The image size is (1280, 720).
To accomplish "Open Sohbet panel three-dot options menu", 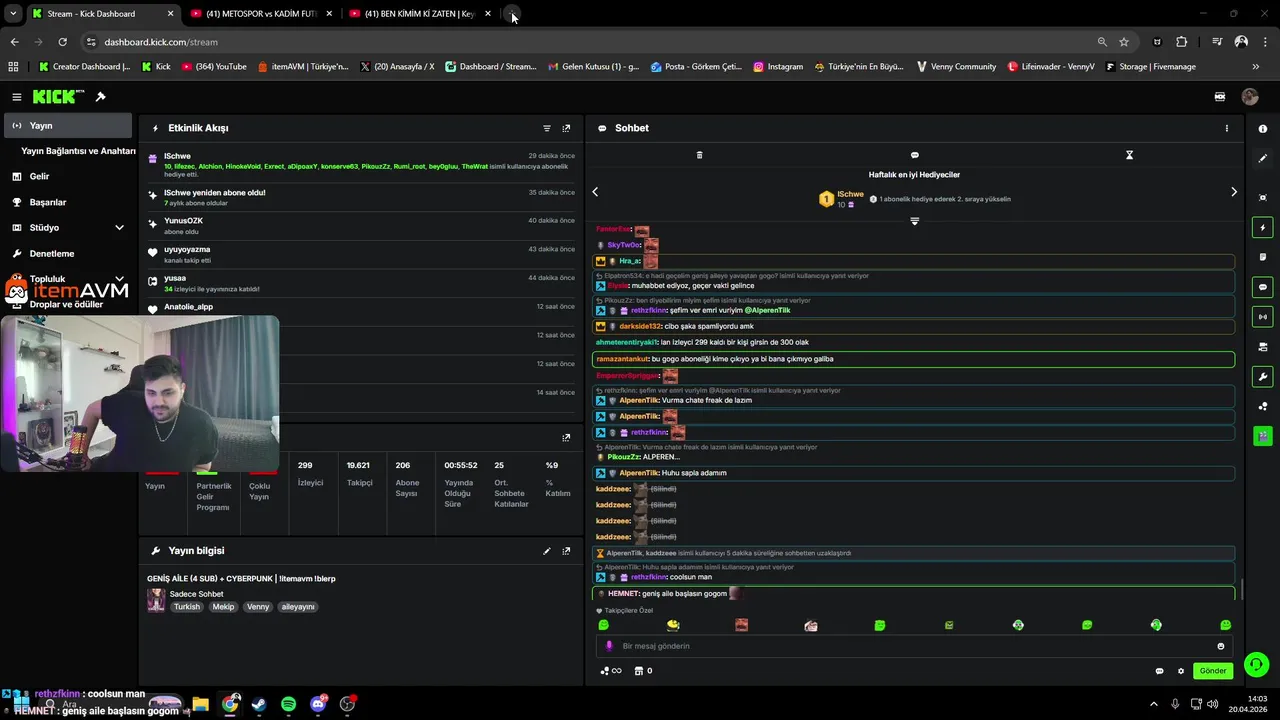I will 1227,128.
